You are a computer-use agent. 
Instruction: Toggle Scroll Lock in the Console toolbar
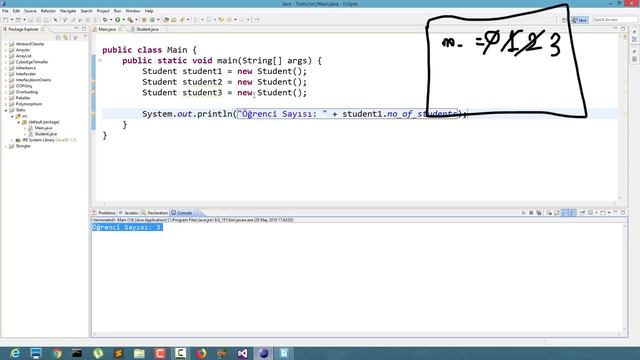coord(557,213)
